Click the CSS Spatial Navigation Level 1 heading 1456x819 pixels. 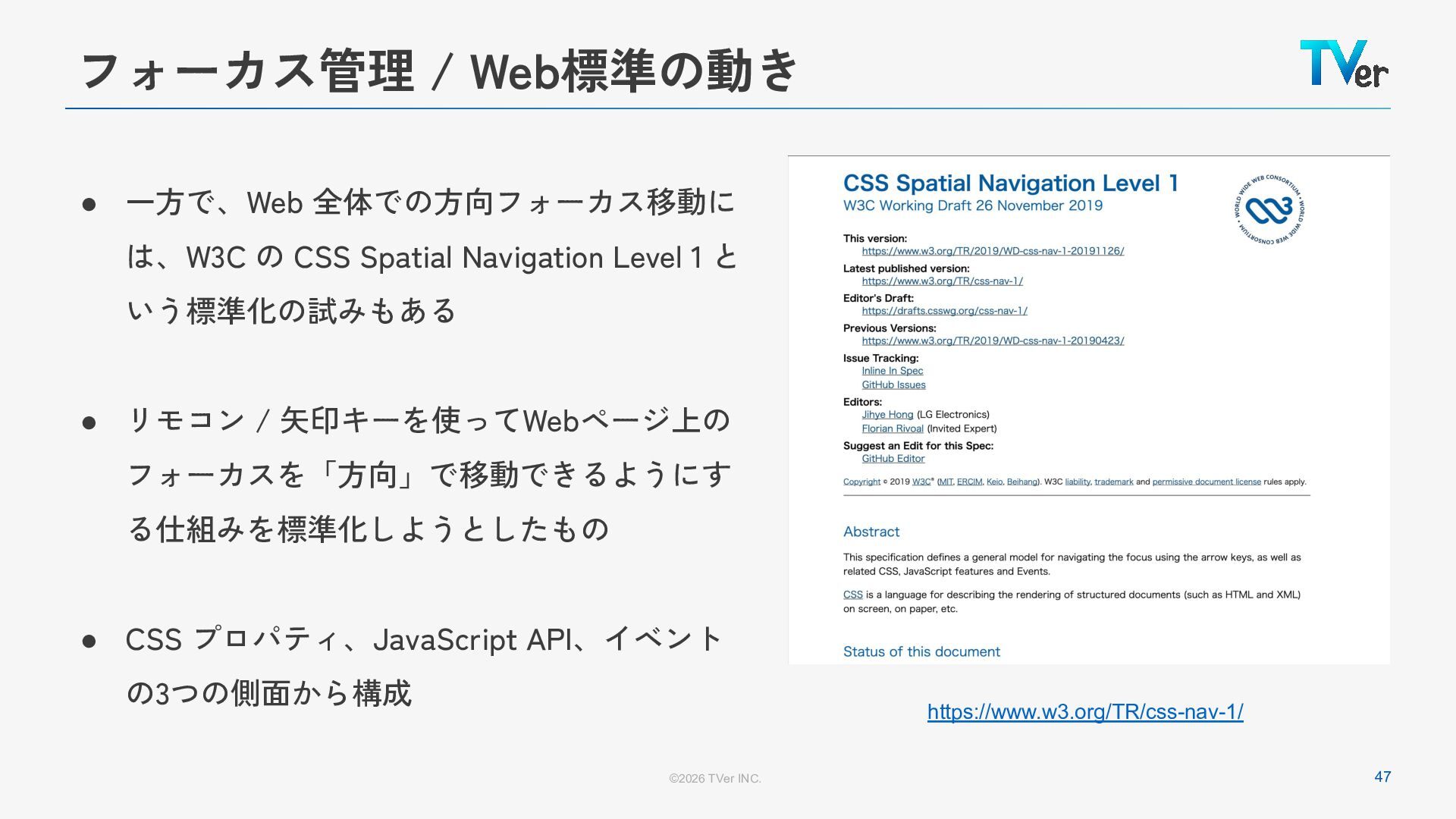(x=1010, y=184)
